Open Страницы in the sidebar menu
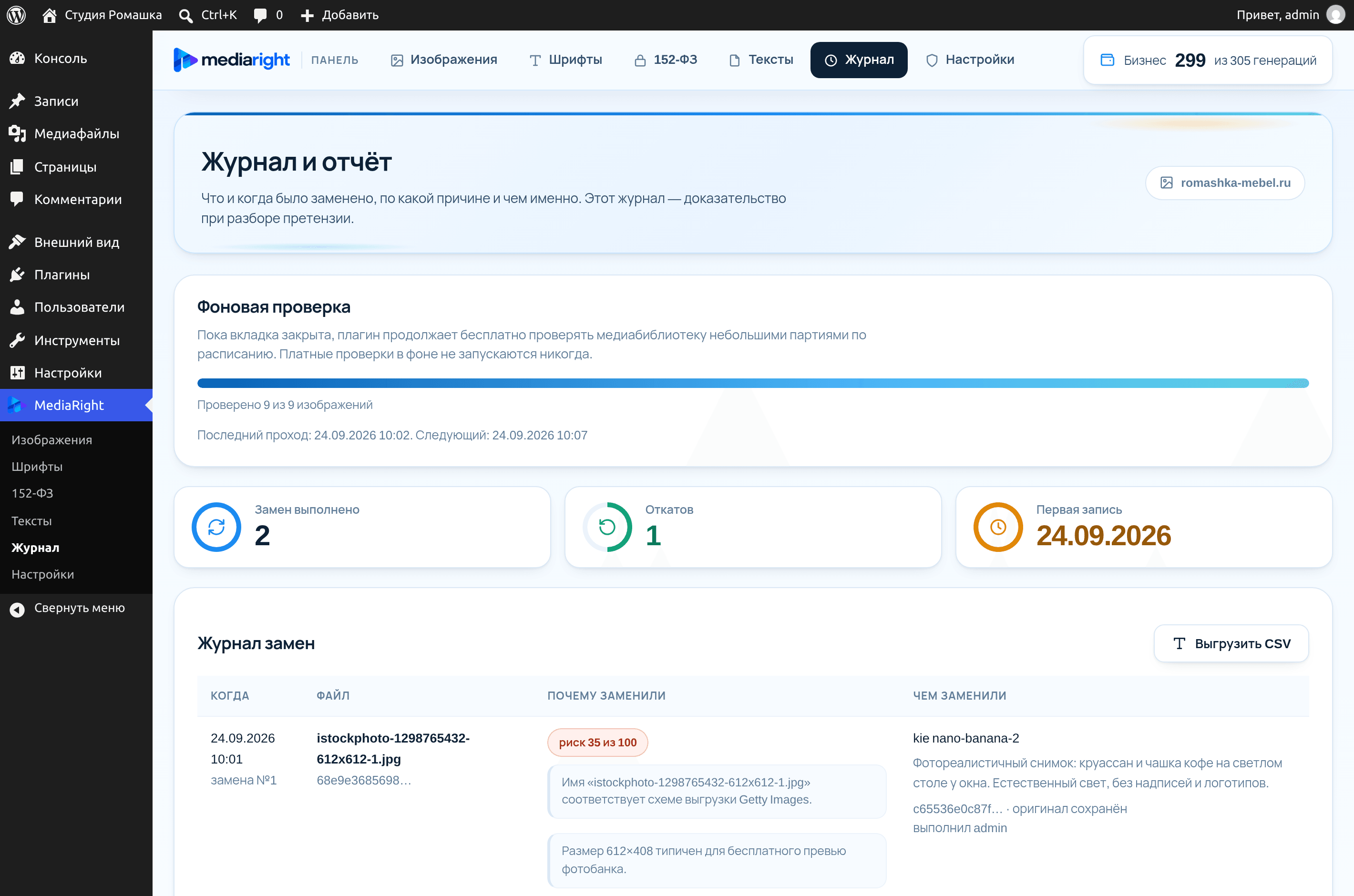The image size is (1354, 896). pyautogui.click(x=76, y=167)
